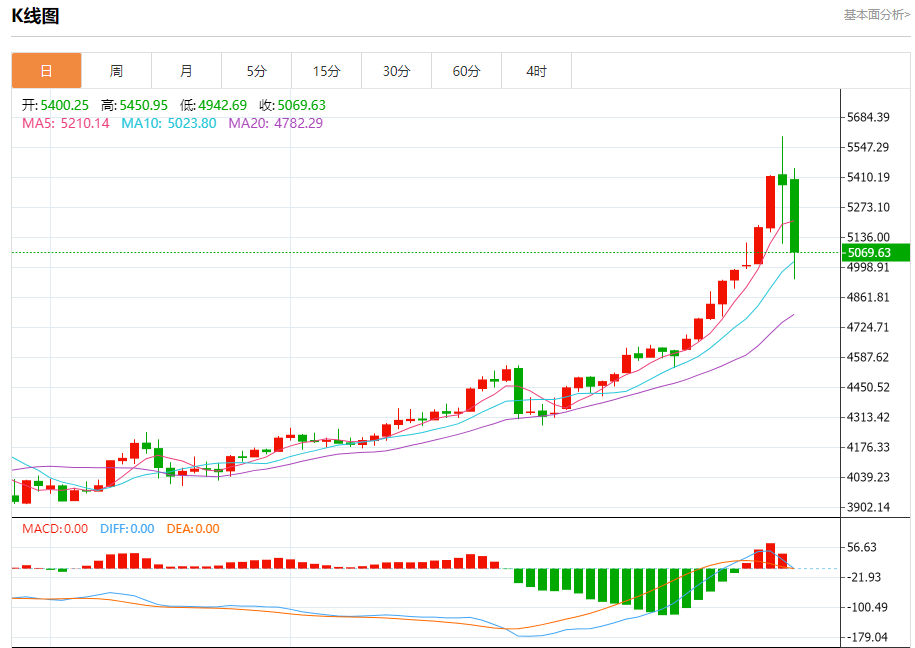Select the 日 daily chart tab
The height and width of the screenshot is (648, 915).
click(46, 71)
